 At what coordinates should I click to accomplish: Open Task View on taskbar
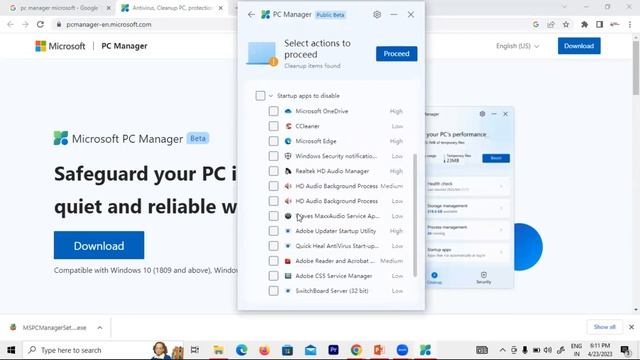(x=195, y=350)
